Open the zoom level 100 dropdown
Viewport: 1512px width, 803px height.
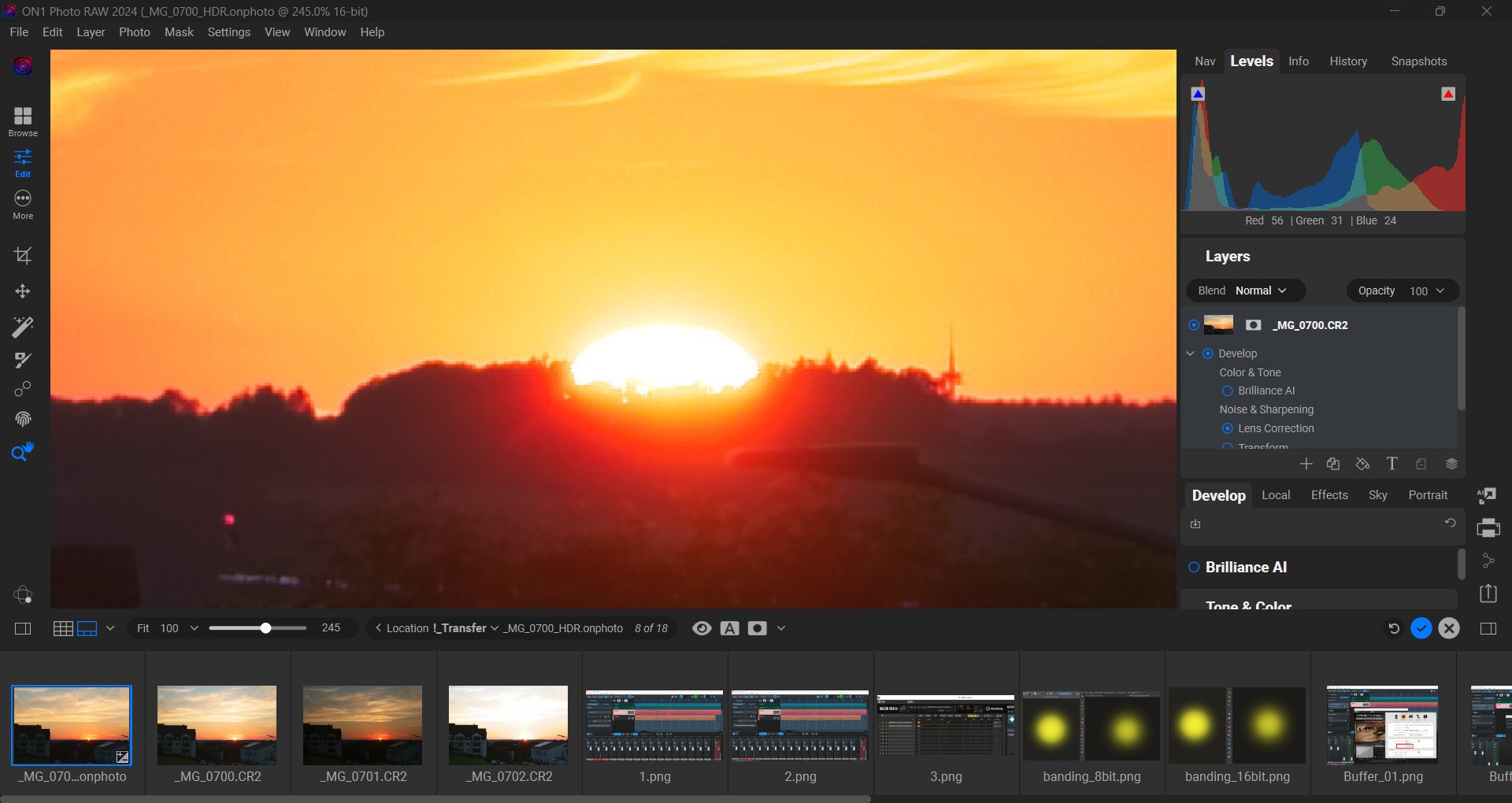click(195, 628)
